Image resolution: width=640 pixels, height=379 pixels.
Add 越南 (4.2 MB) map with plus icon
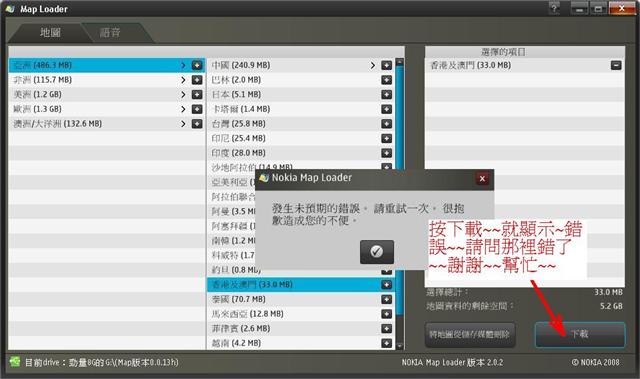pos(387,344)
